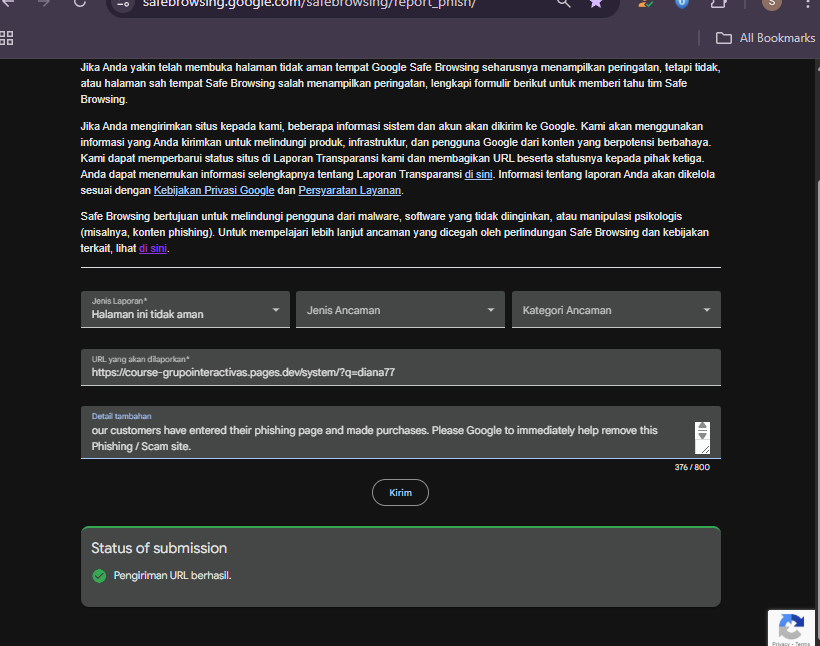This screenshot has width=820, height=646.
Task: Click the 'Halaman ini tidak aman' selected value
Action: (147, 314)
